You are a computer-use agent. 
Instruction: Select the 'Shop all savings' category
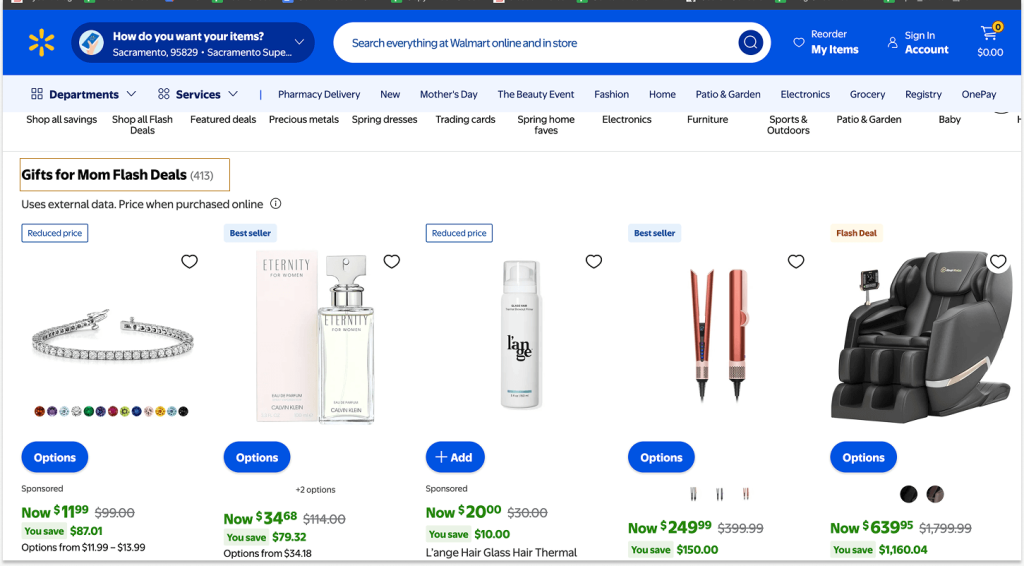[61, 119]
